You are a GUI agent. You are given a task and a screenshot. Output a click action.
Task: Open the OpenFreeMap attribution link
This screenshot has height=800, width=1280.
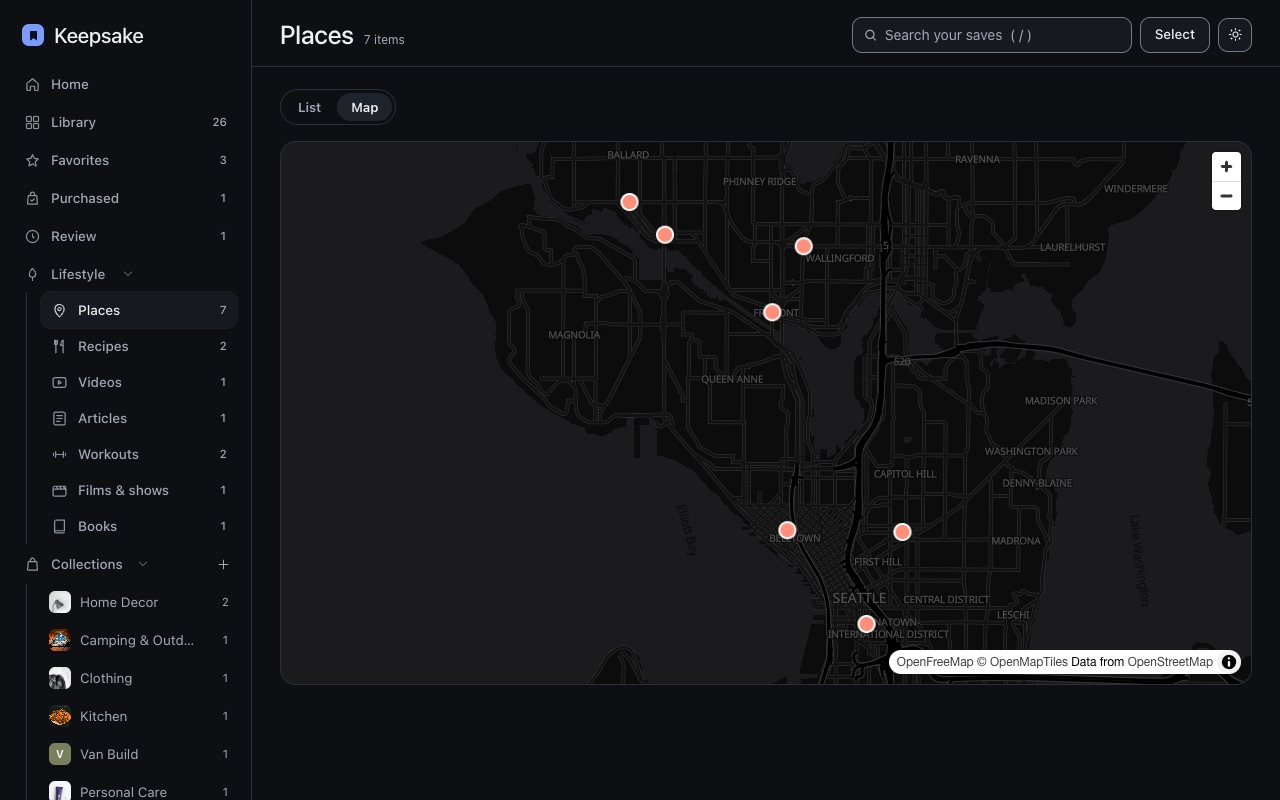pyautogui.click(x=935, y=662)
